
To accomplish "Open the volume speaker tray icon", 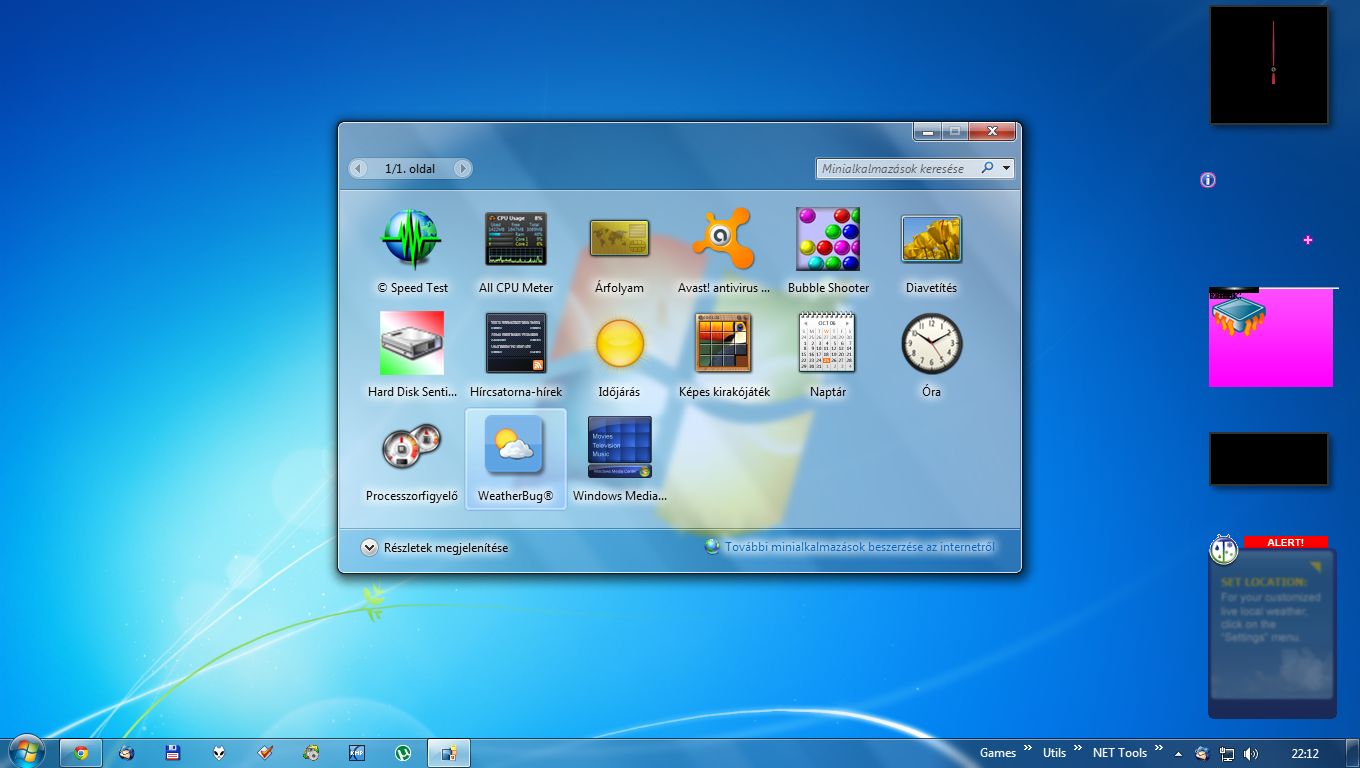I will 1251,753.
